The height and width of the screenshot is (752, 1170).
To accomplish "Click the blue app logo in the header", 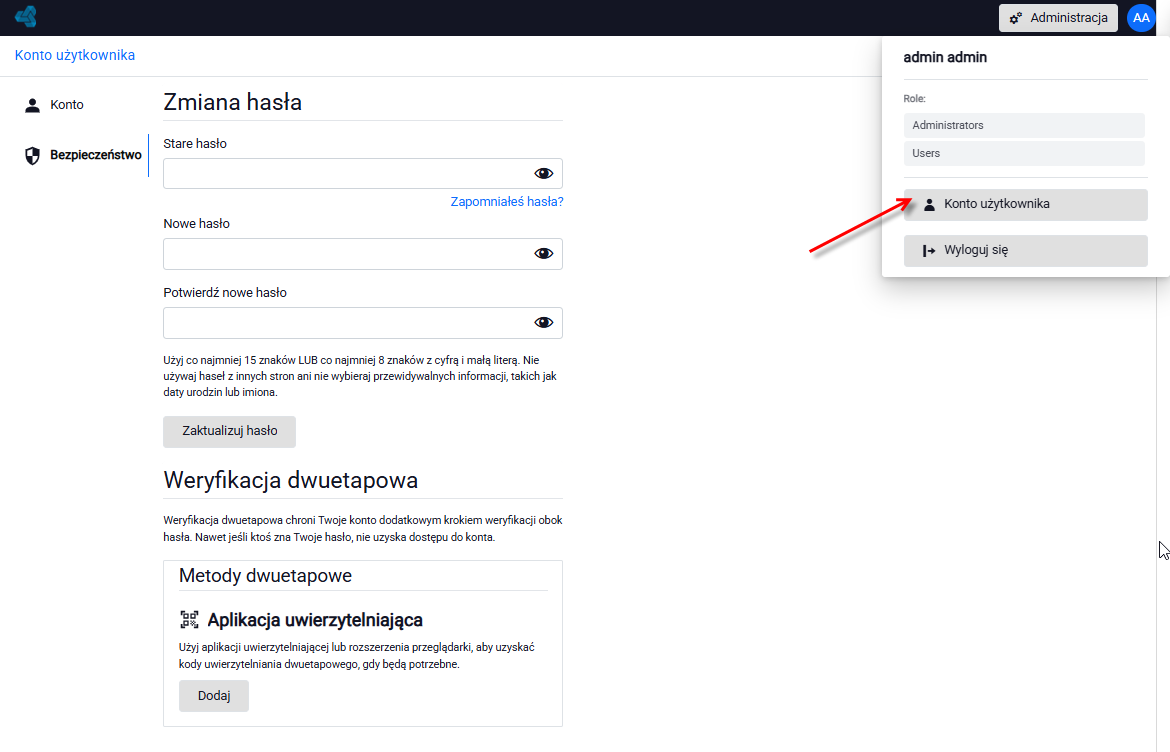I will pyautogui.click(x=25, y=16).
